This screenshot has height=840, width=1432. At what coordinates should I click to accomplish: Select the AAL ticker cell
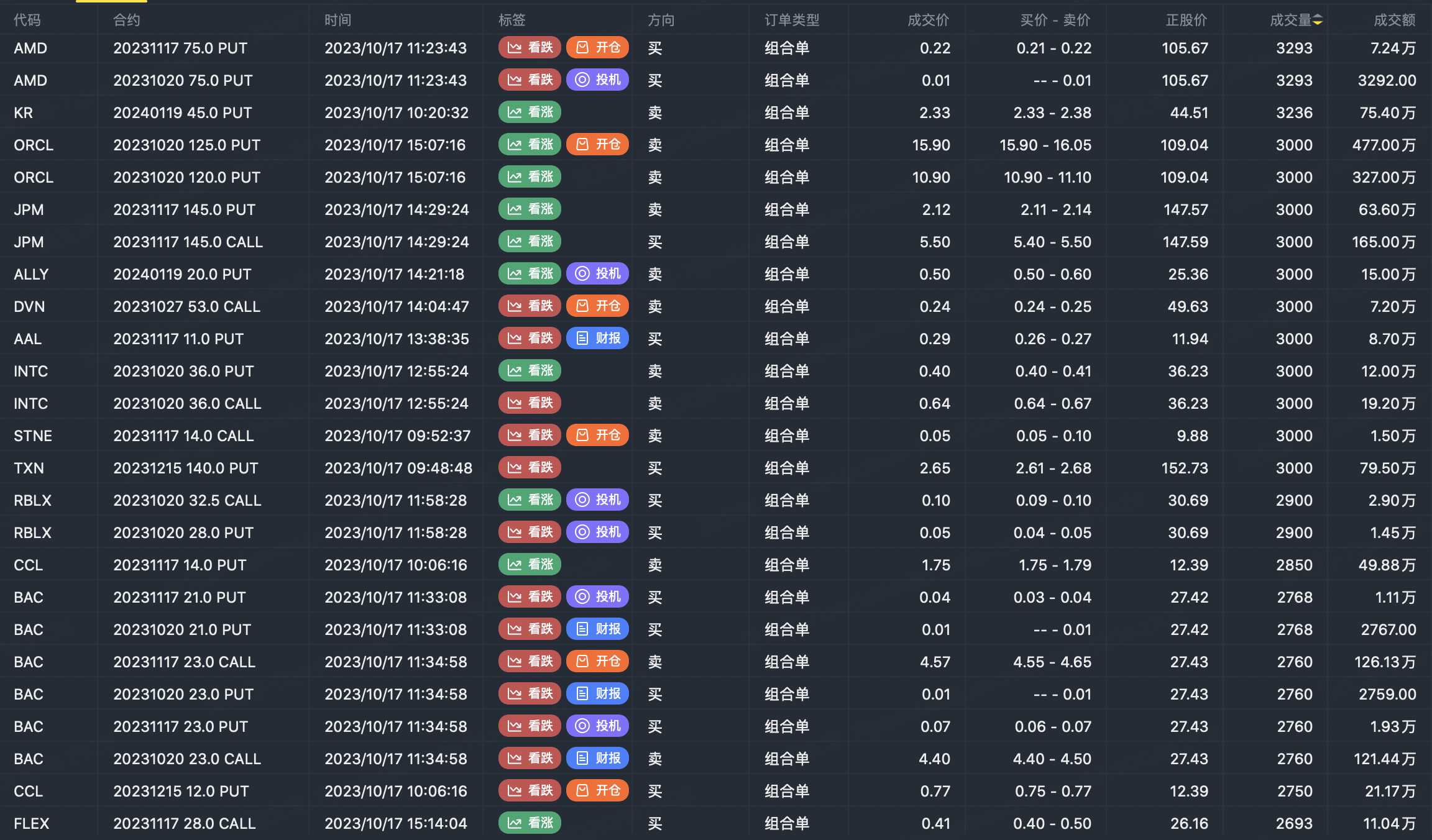(x=28, y=339)
